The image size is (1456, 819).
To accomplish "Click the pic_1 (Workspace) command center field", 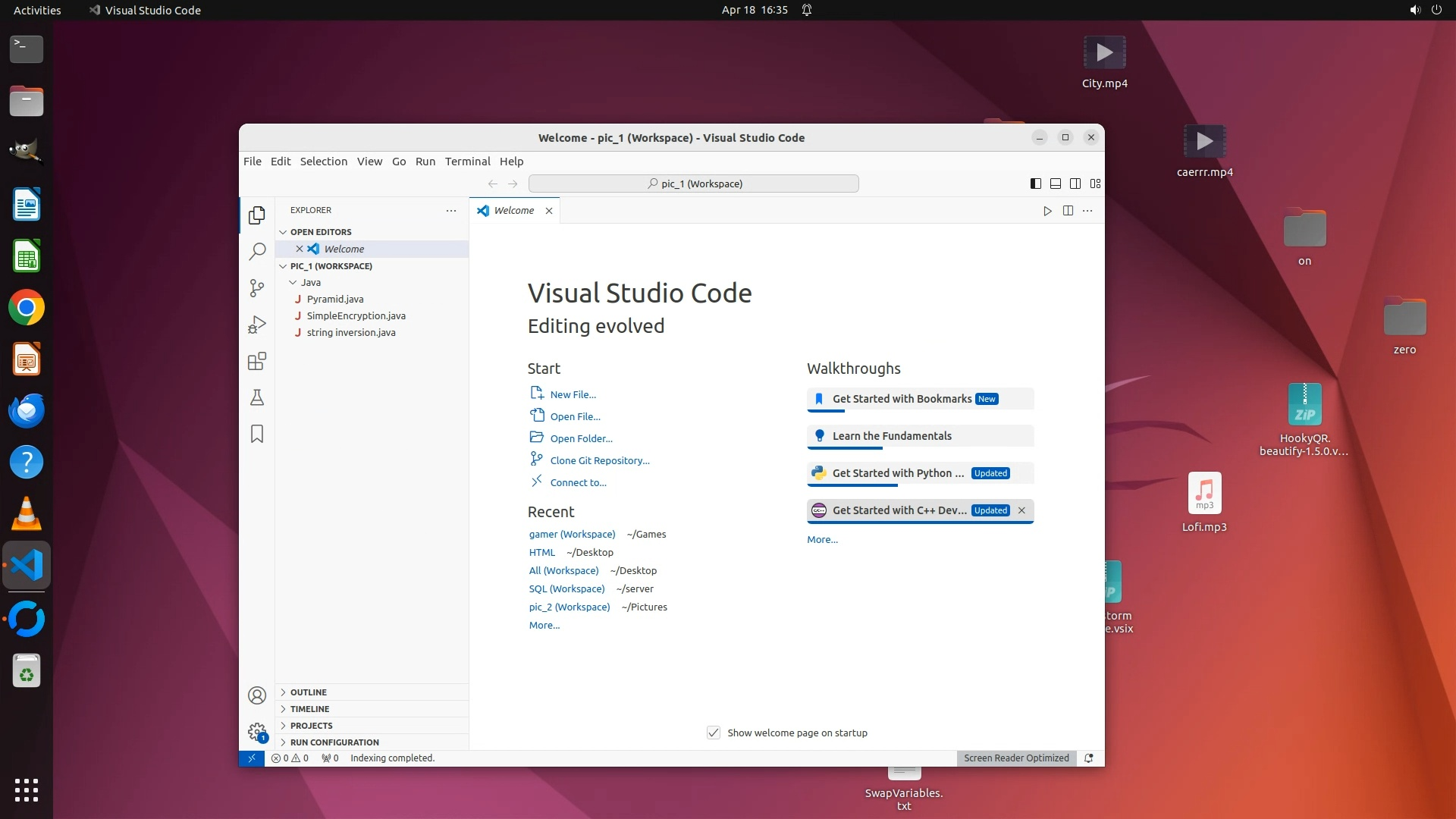I will (693, 184).
